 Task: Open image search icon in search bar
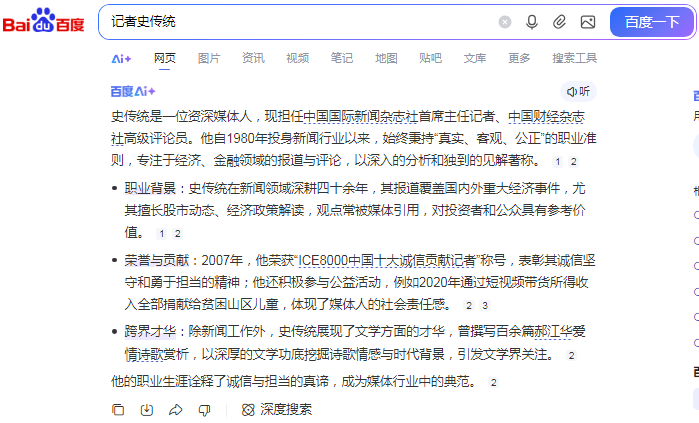[x=587, y=22]
